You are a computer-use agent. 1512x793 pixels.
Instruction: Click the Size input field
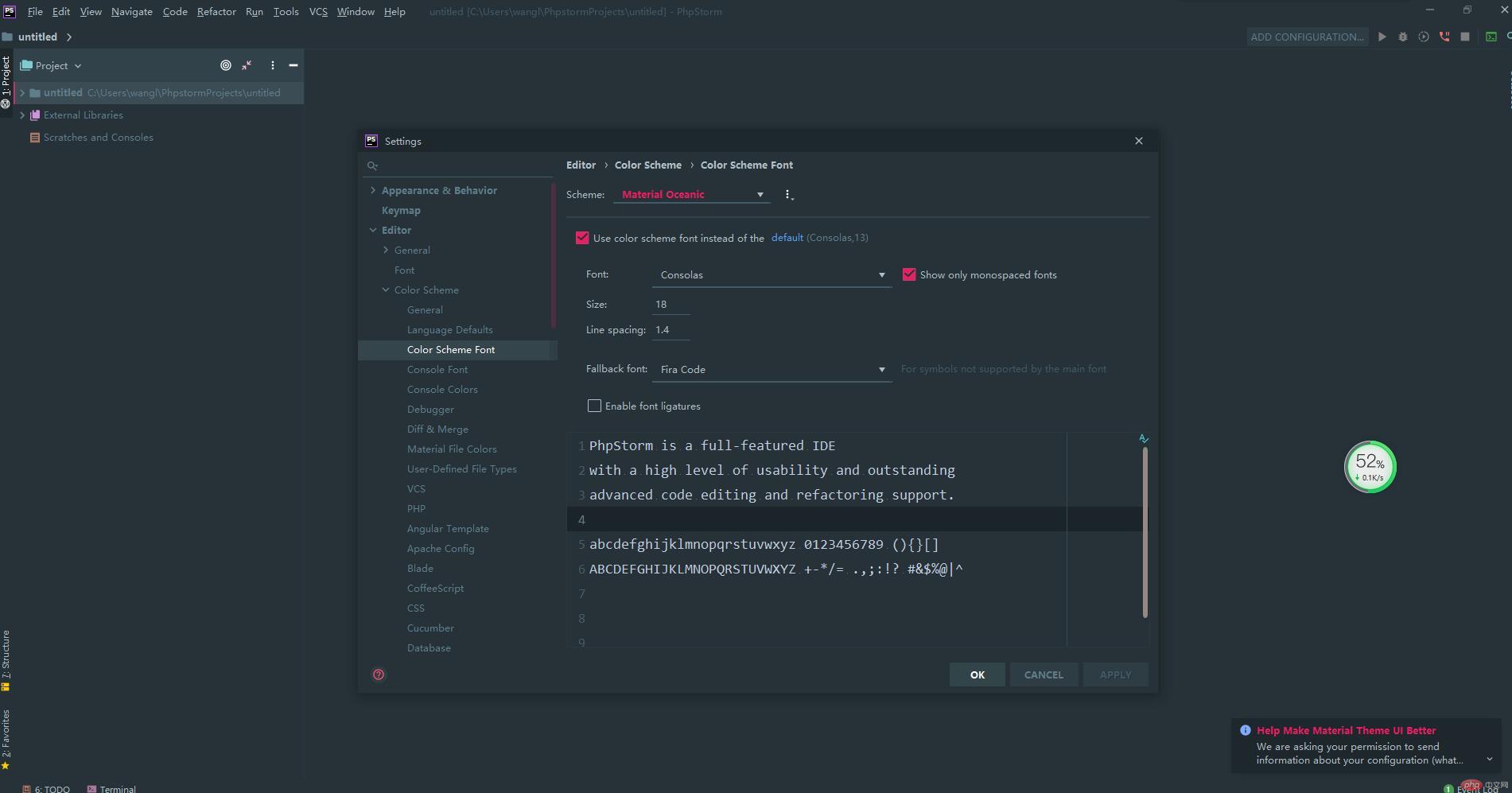[671, 305]
